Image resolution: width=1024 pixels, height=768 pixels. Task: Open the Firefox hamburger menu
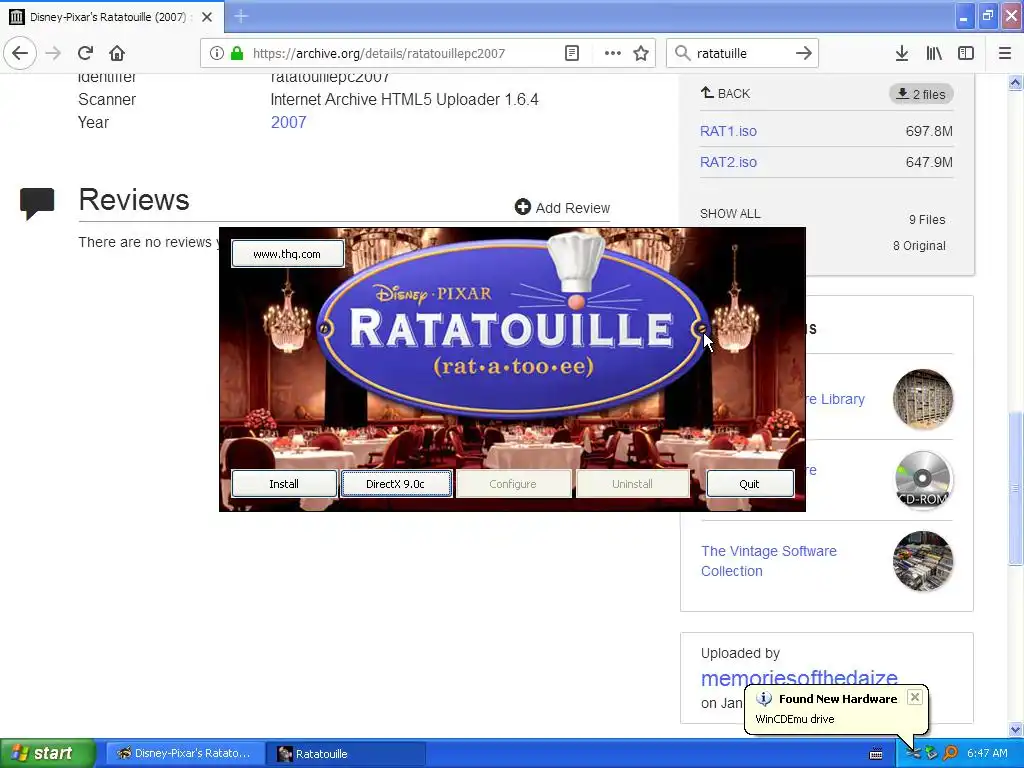pos(1004,53)
